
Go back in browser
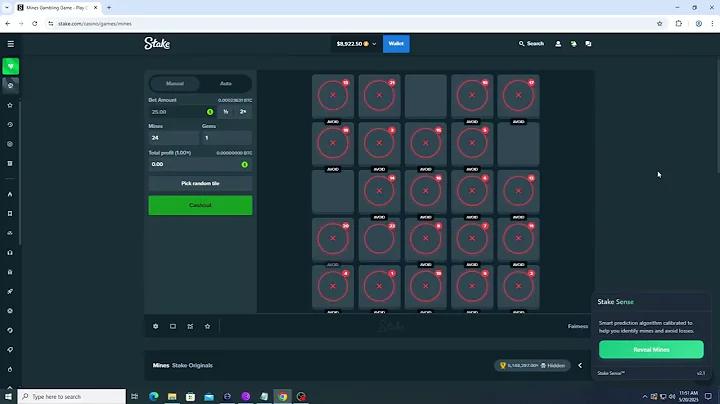click(8, 23)
